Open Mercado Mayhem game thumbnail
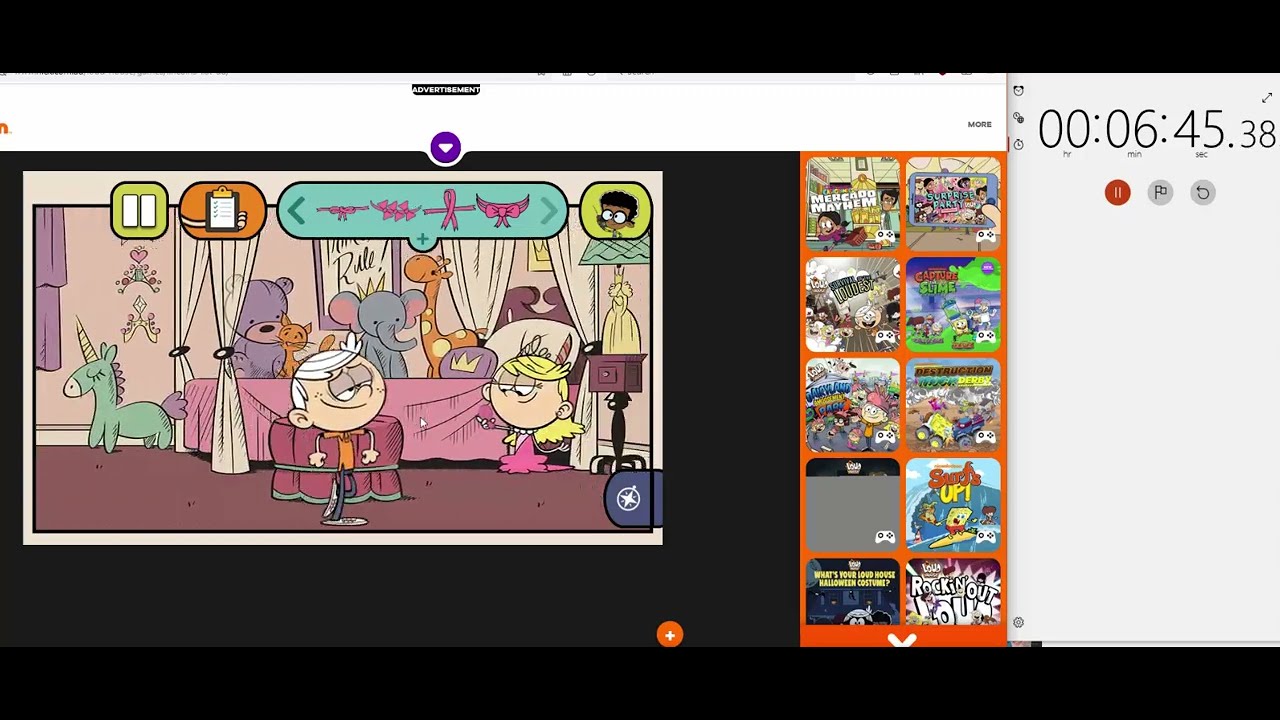 point(852,204)
